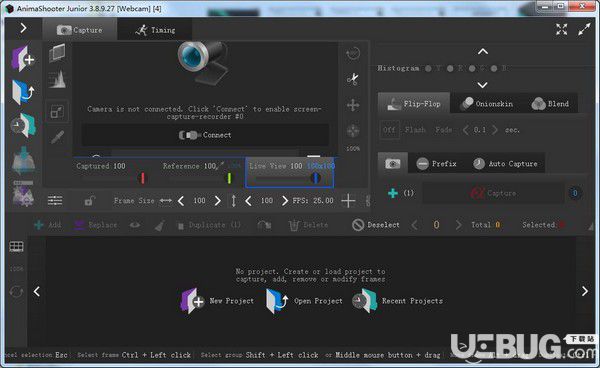600x368 pixels.
Task: Adjust the Reference opacity green slider
Action: (229, 178)
